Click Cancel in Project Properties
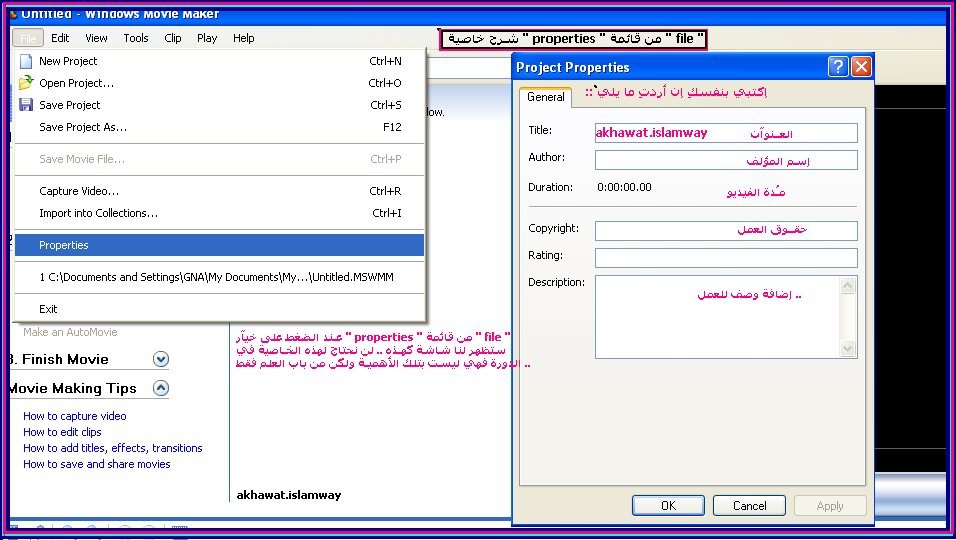The height and width of the screenshot is (540, 956). 749,505
